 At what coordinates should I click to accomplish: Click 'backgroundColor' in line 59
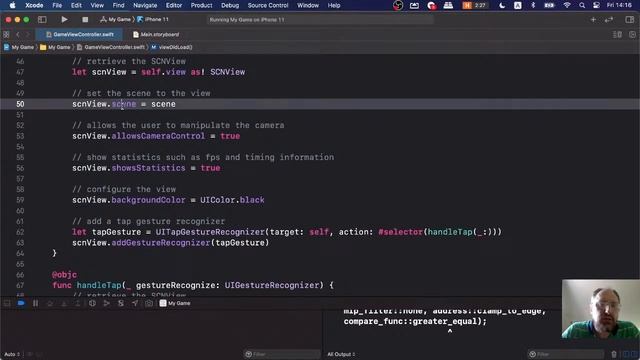coord(149,200)
